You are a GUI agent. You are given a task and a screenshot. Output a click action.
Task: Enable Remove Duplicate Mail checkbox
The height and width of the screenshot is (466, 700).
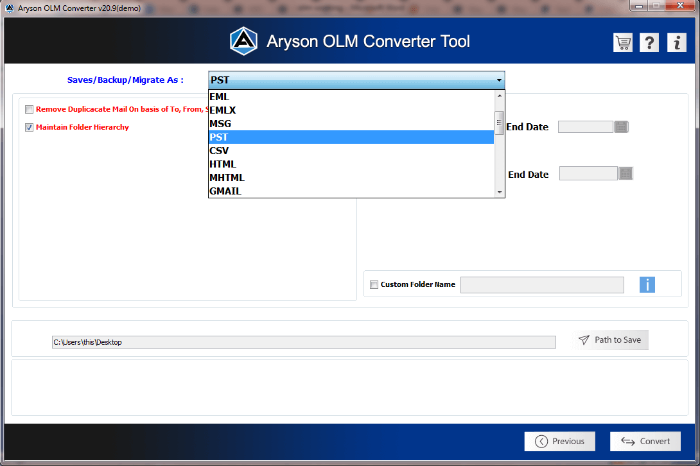pyautogui.click(x=29, y=109)
